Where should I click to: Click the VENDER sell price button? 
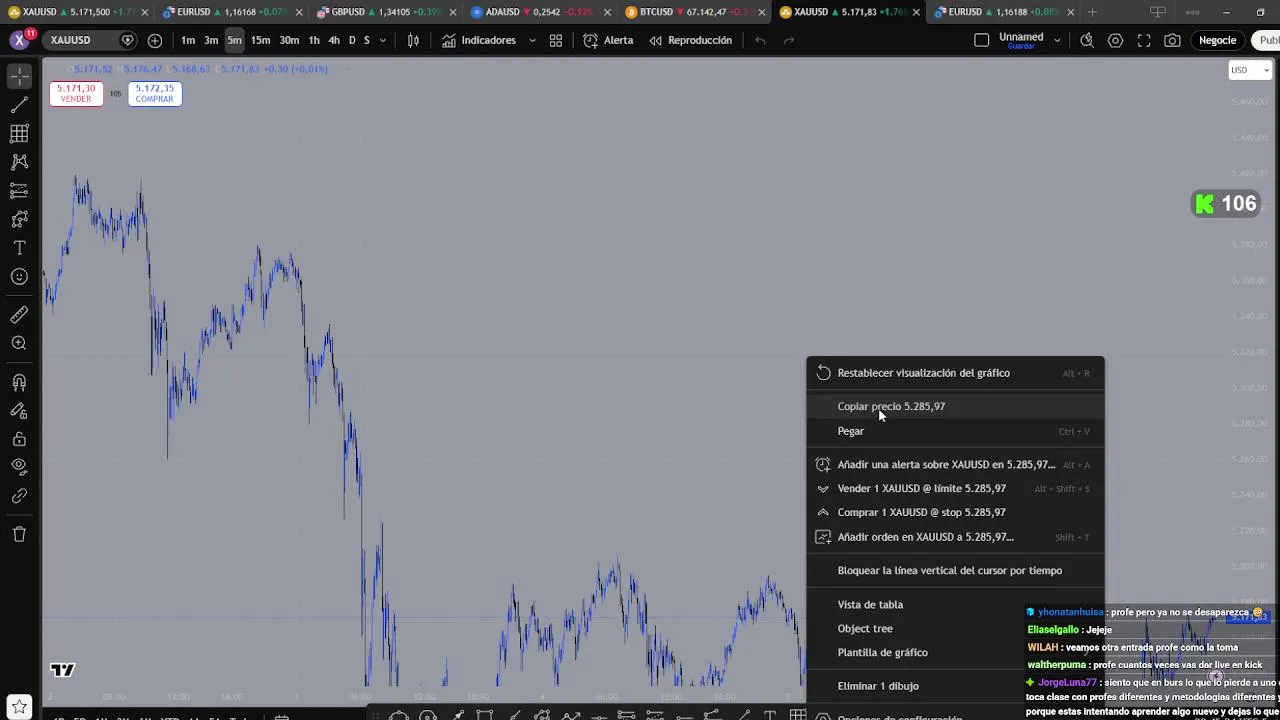coord(76,93)
